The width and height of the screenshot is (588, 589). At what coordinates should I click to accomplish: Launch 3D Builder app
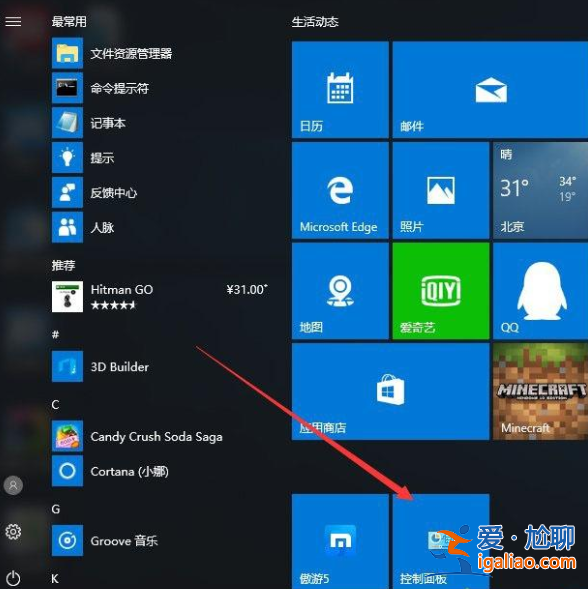click(x=162, y=367)
